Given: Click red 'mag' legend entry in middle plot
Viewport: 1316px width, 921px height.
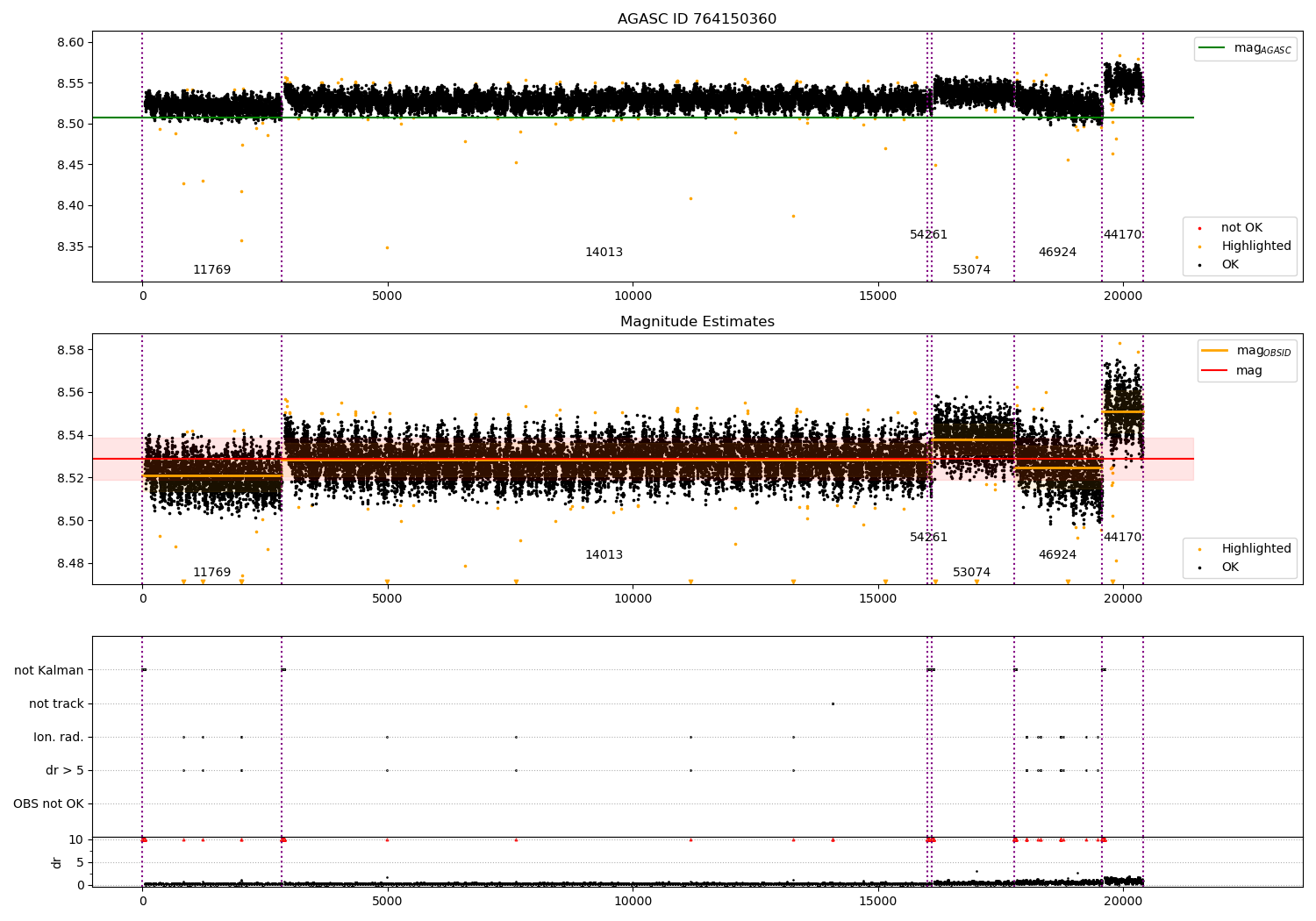Looking at the screenshot, I should click(1232, 370).
